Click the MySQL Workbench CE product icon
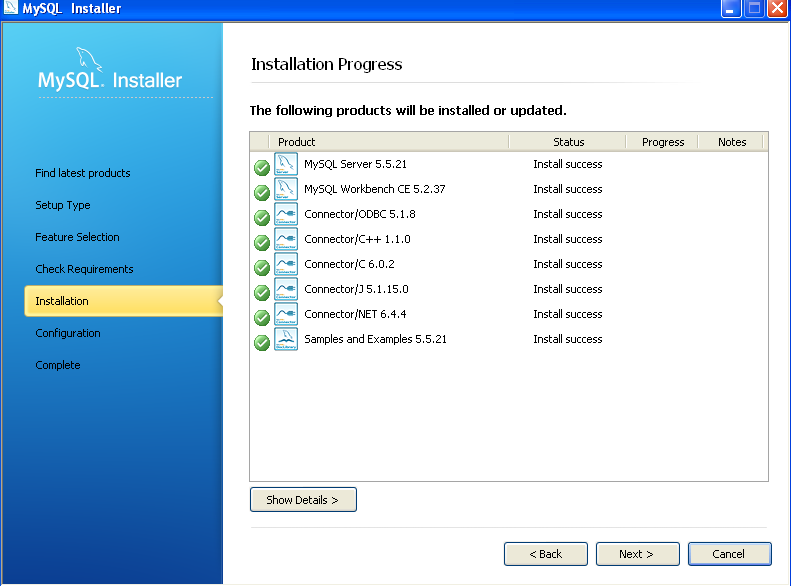This screenshot has height=586, width=791. click(x=286, y=189)
